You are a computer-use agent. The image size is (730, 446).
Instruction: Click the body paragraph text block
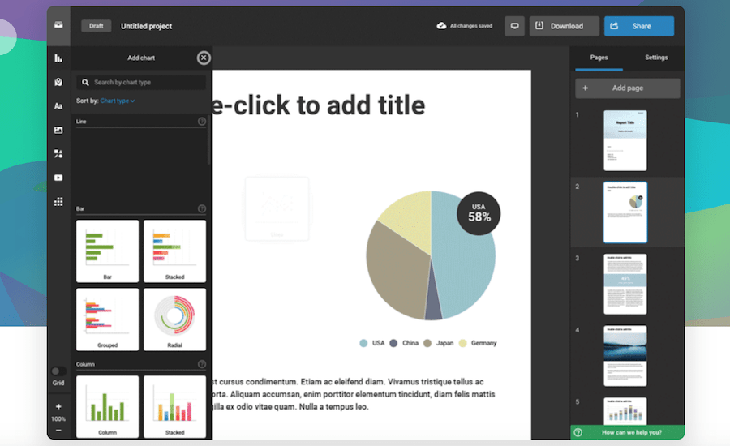[x=354, y=394]
